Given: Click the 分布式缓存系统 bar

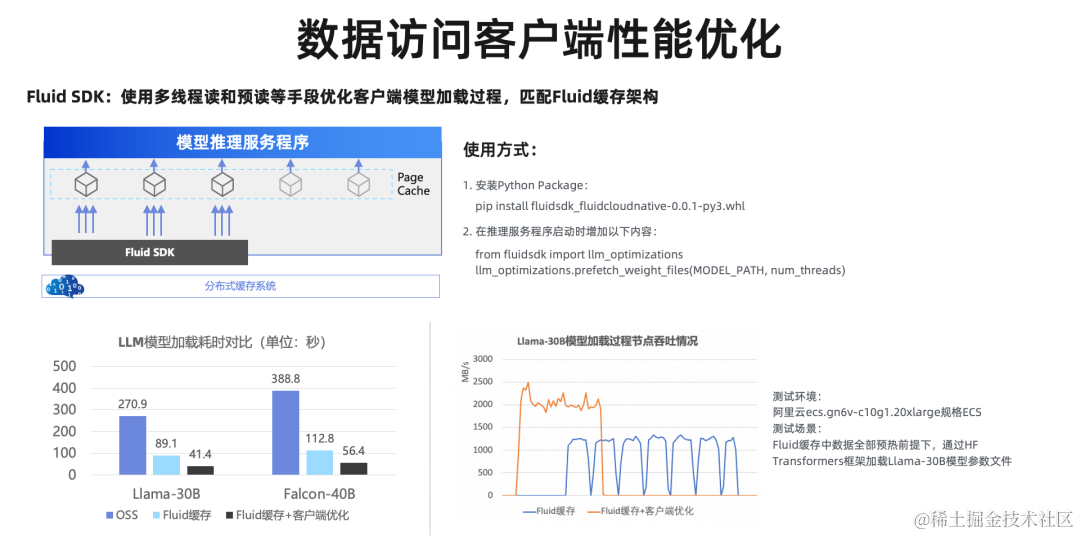Looking at the screenshot, I should tap(240, 286).
